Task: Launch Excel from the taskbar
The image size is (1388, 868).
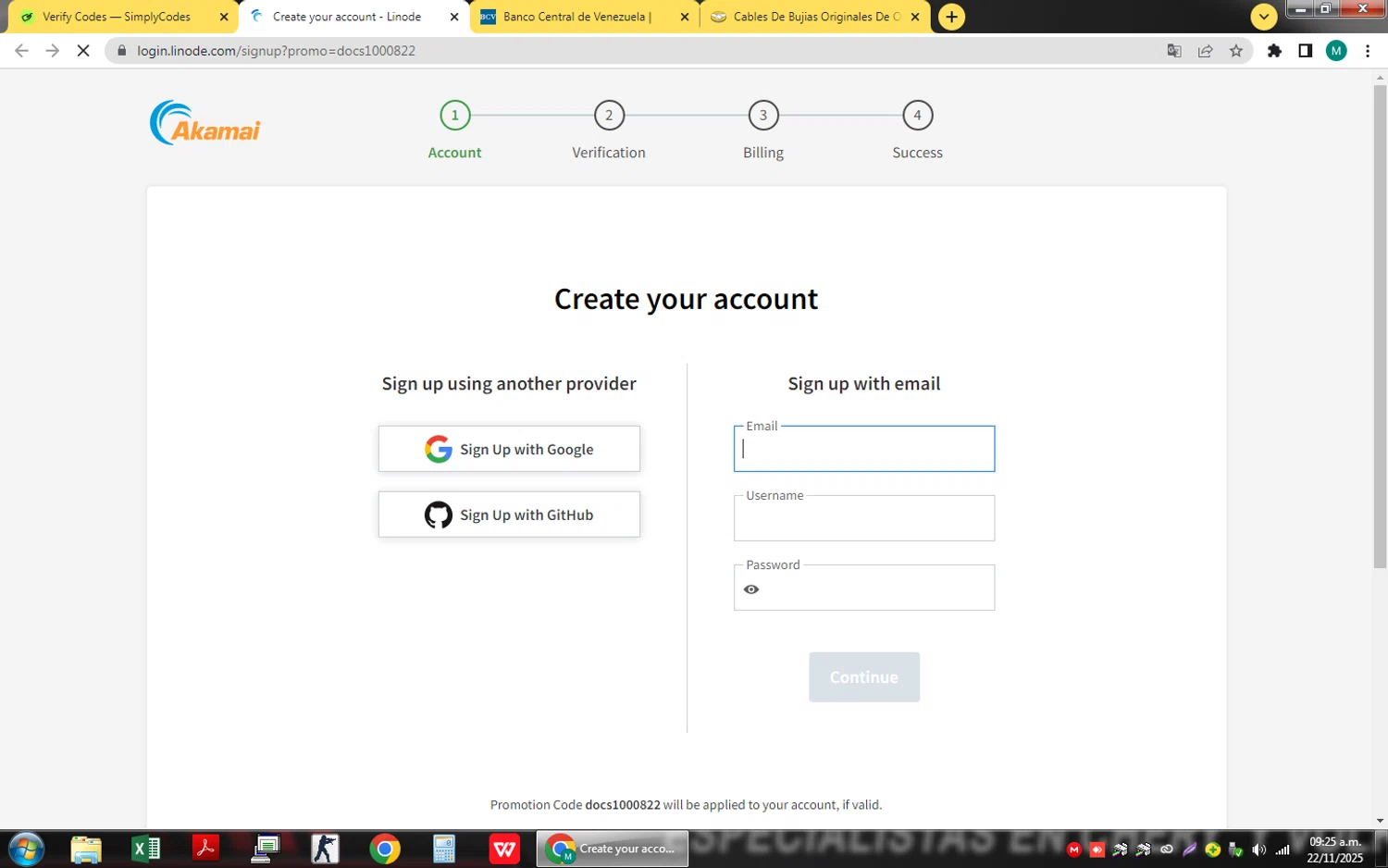Action: [x=146, y=849]
